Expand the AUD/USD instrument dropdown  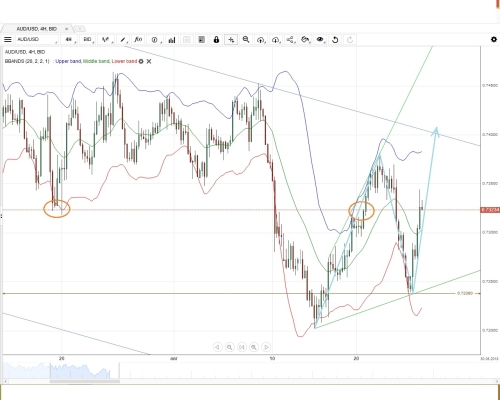(36, 40)
